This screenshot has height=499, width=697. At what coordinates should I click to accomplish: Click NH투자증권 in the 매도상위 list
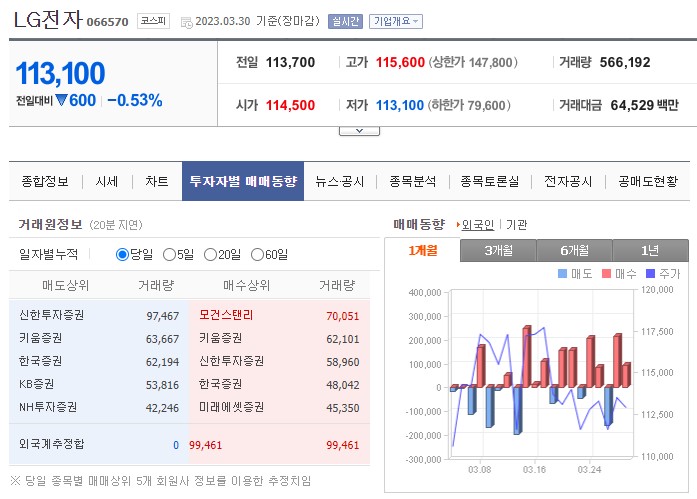48,407
